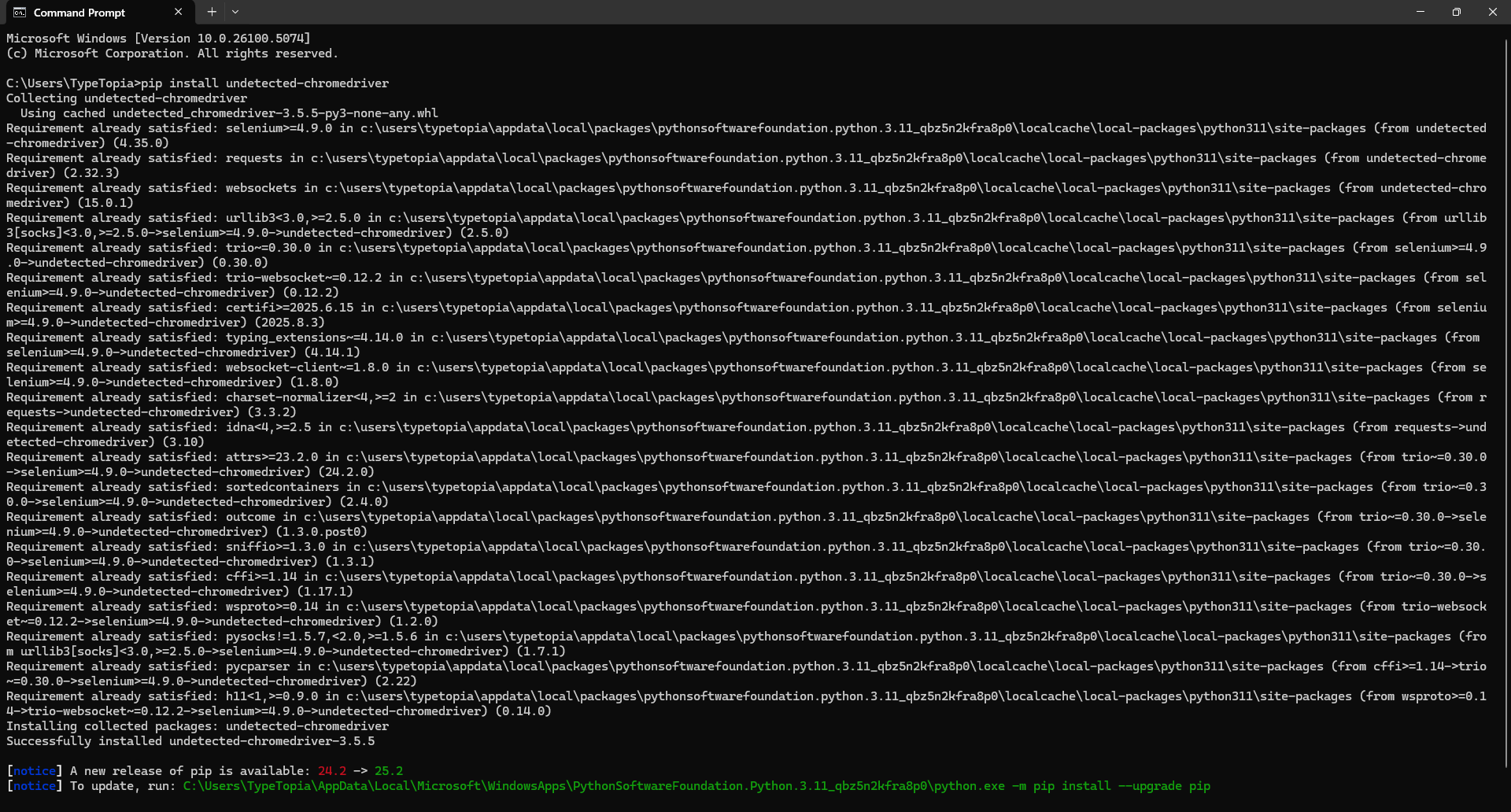
Task: Click the 'Installing collected packages' line
Action: coord(198,726)
